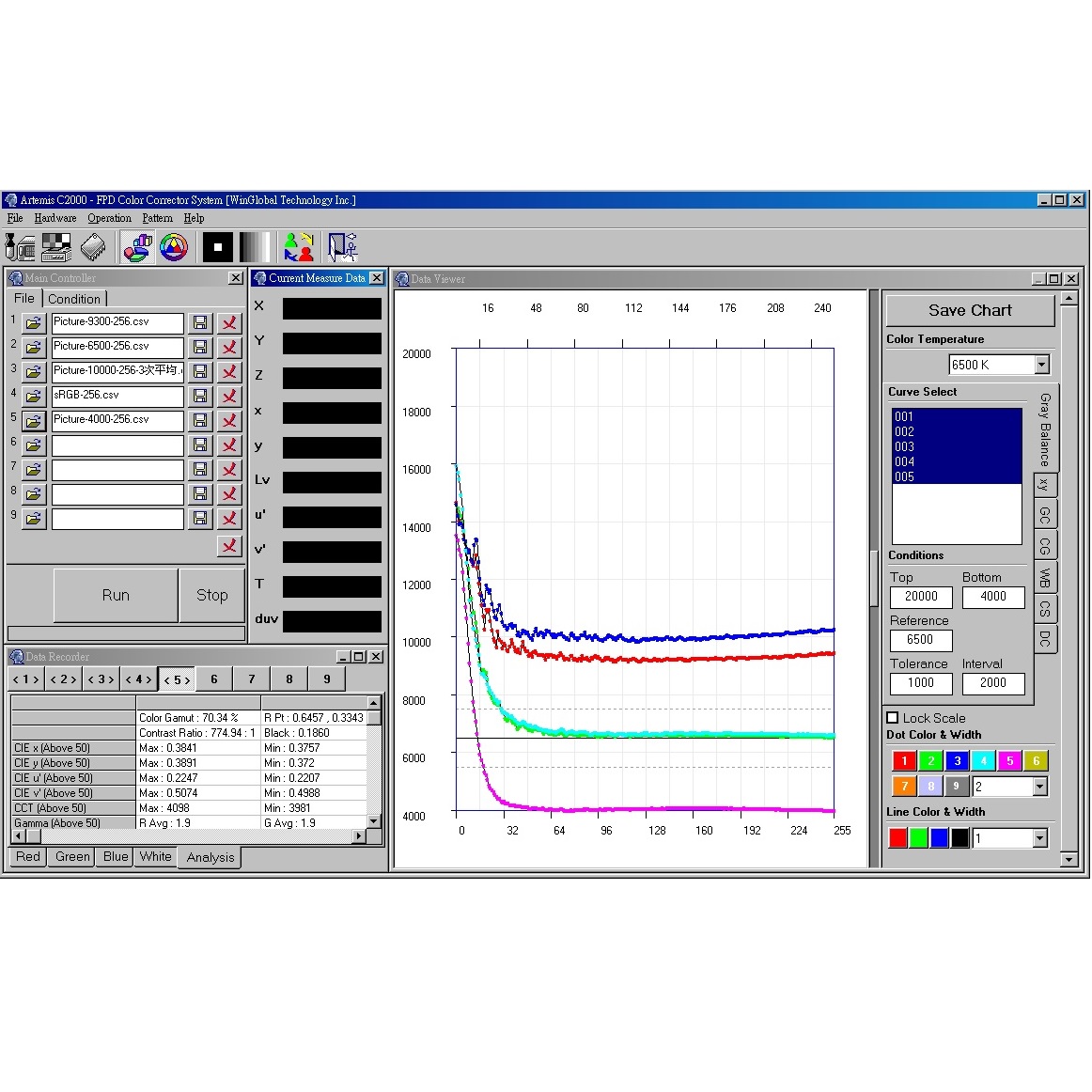Viewport: 1092px width, 1092px height.
Task: Choose dot color swatch 7 orange
Action: coord(904,787)
